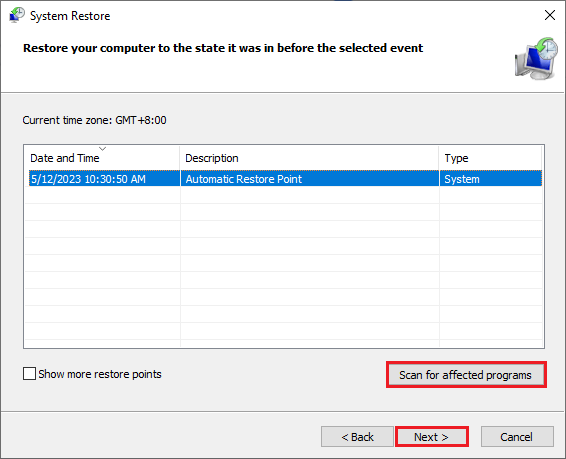Click the Automatic Restore Point description cell

(x=244, y=179)
